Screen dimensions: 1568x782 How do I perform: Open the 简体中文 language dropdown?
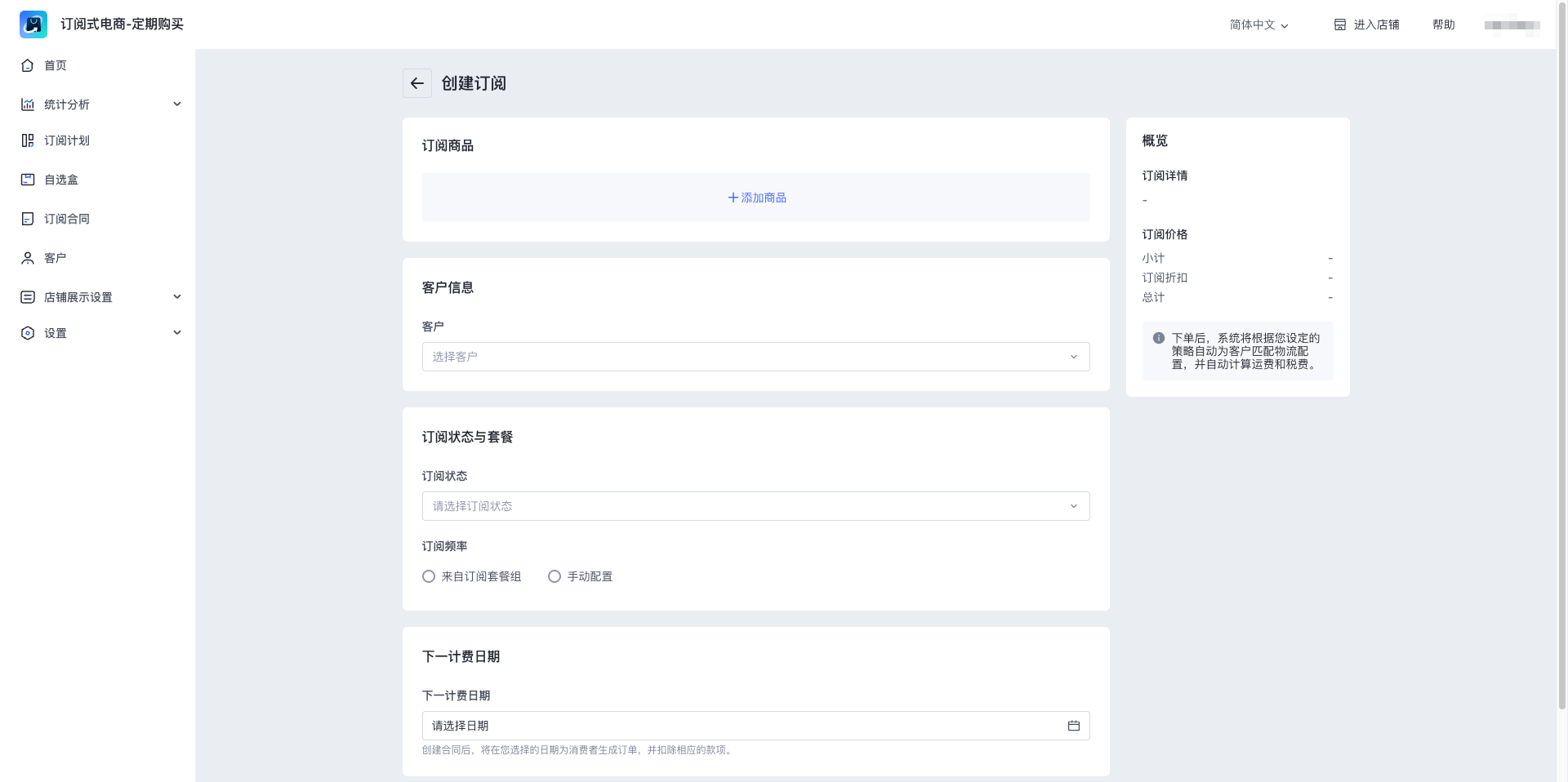click(x=1257, y=24)
